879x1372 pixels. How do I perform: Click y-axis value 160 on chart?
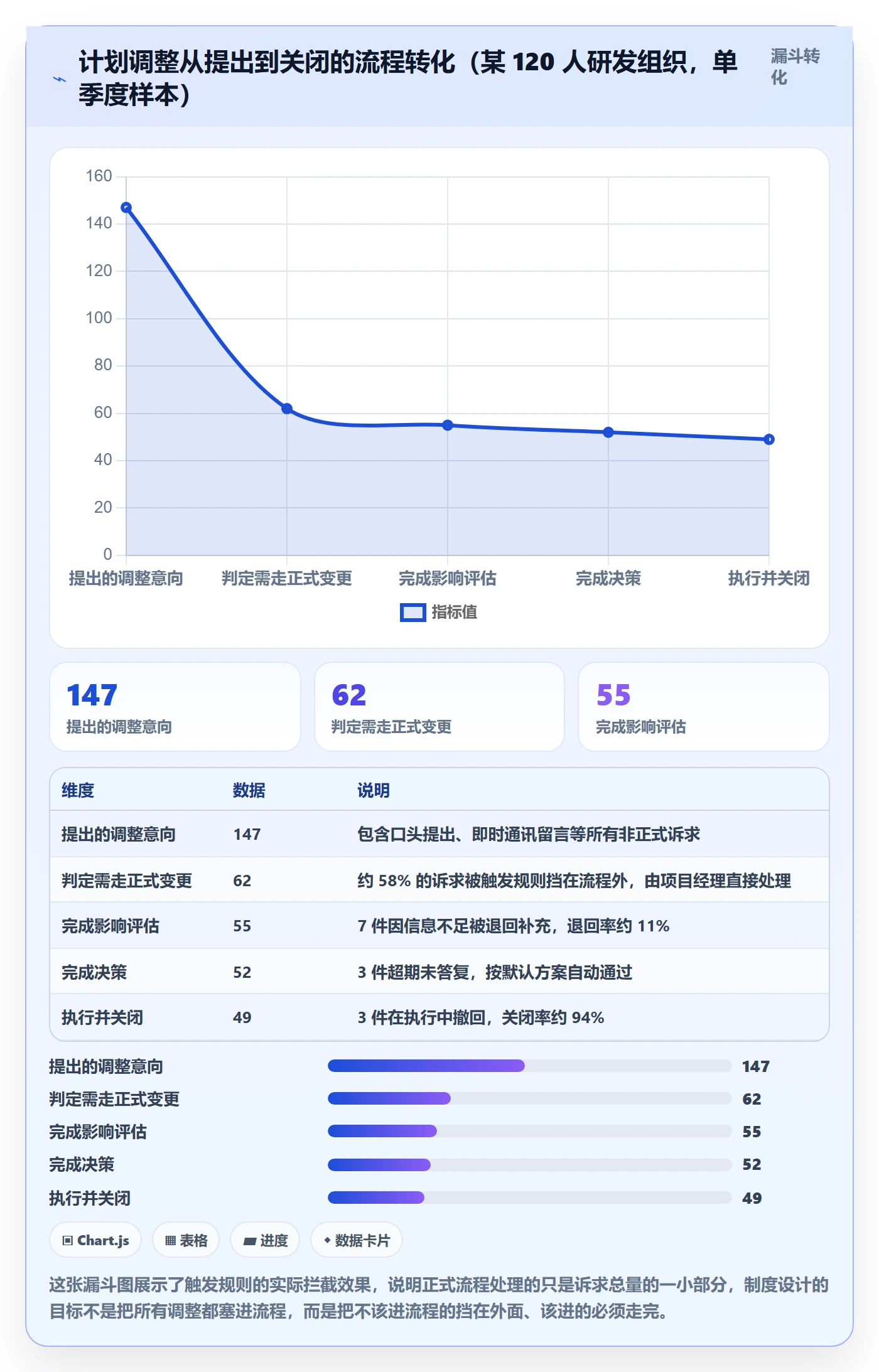(99, 176)
